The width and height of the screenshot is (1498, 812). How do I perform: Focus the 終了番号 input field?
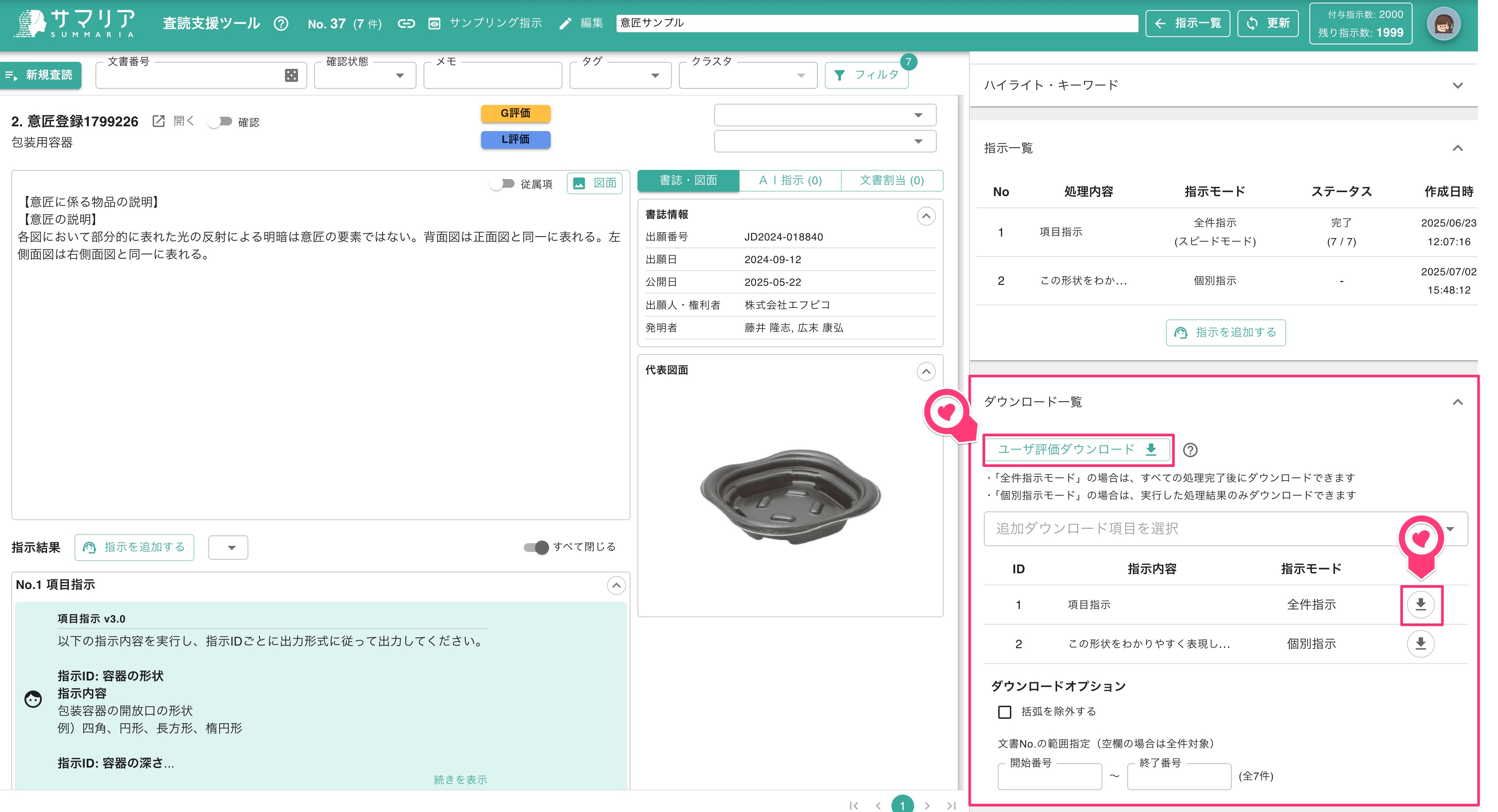pos(1179,776)
